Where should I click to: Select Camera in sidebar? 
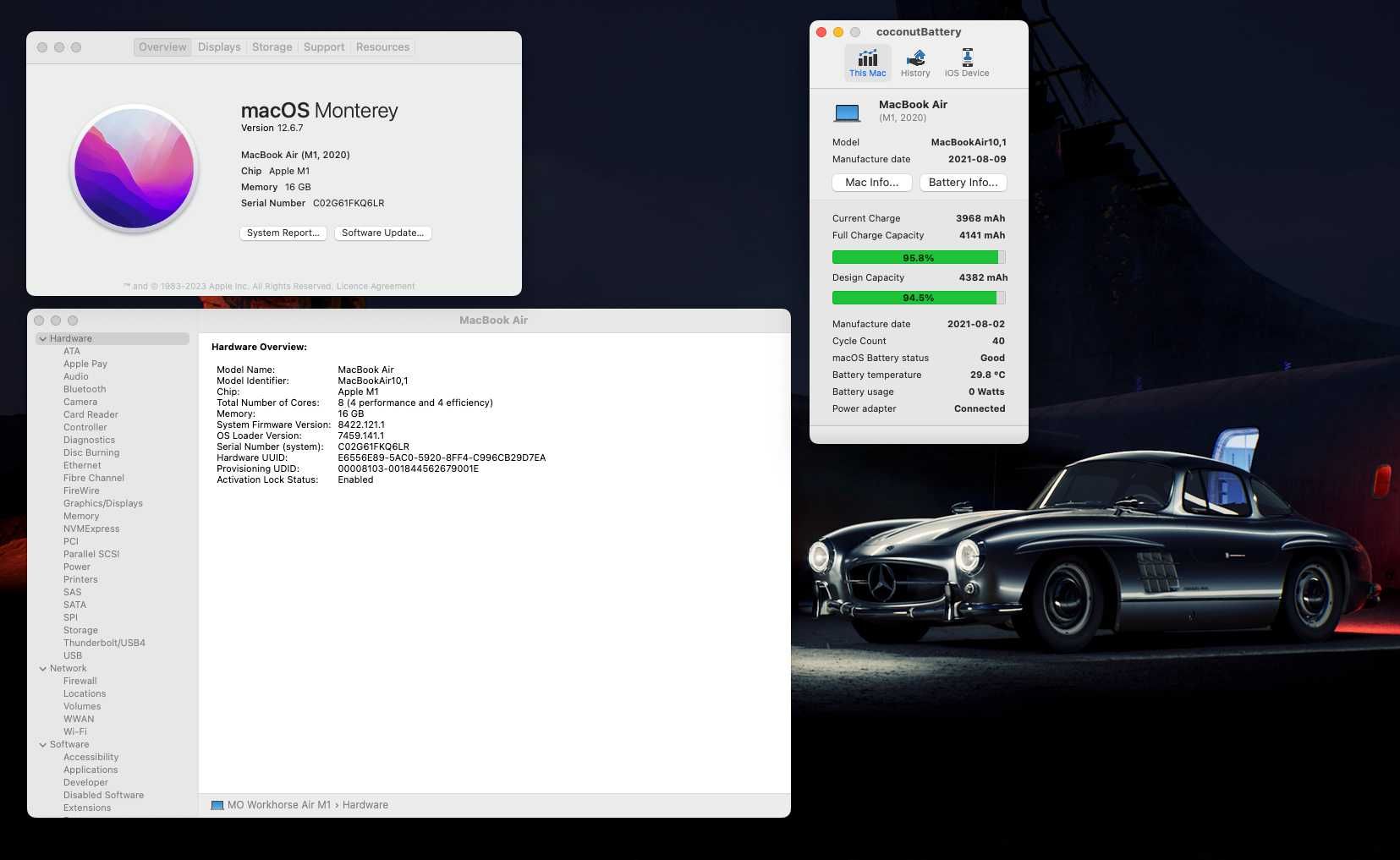[80, 402]
